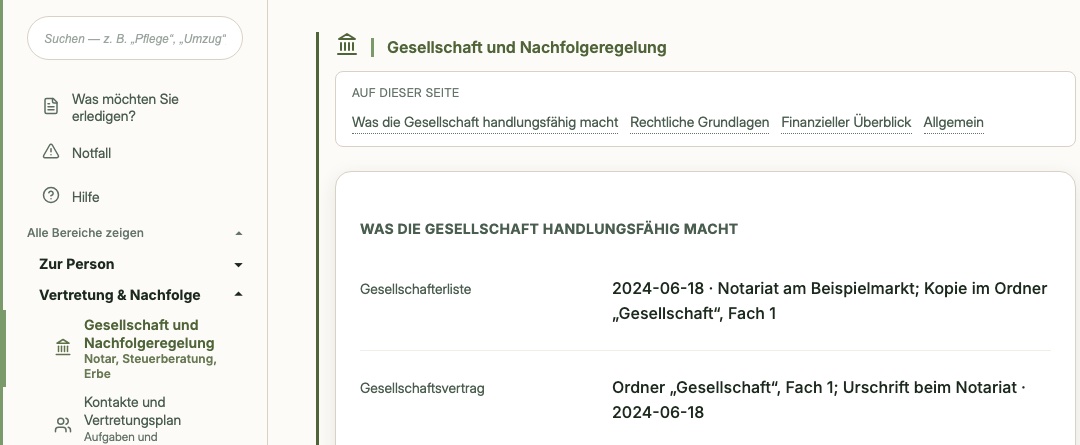Collapse the 'Alle Bereiche zeigen' arrow

coord(238,234)
